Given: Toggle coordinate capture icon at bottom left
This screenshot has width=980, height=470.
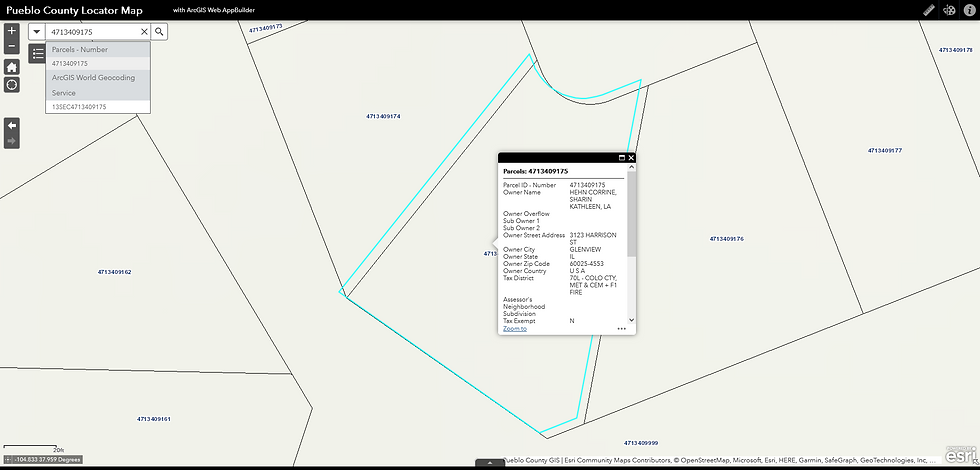Looking at the screenshot, I should click(8, 459).
